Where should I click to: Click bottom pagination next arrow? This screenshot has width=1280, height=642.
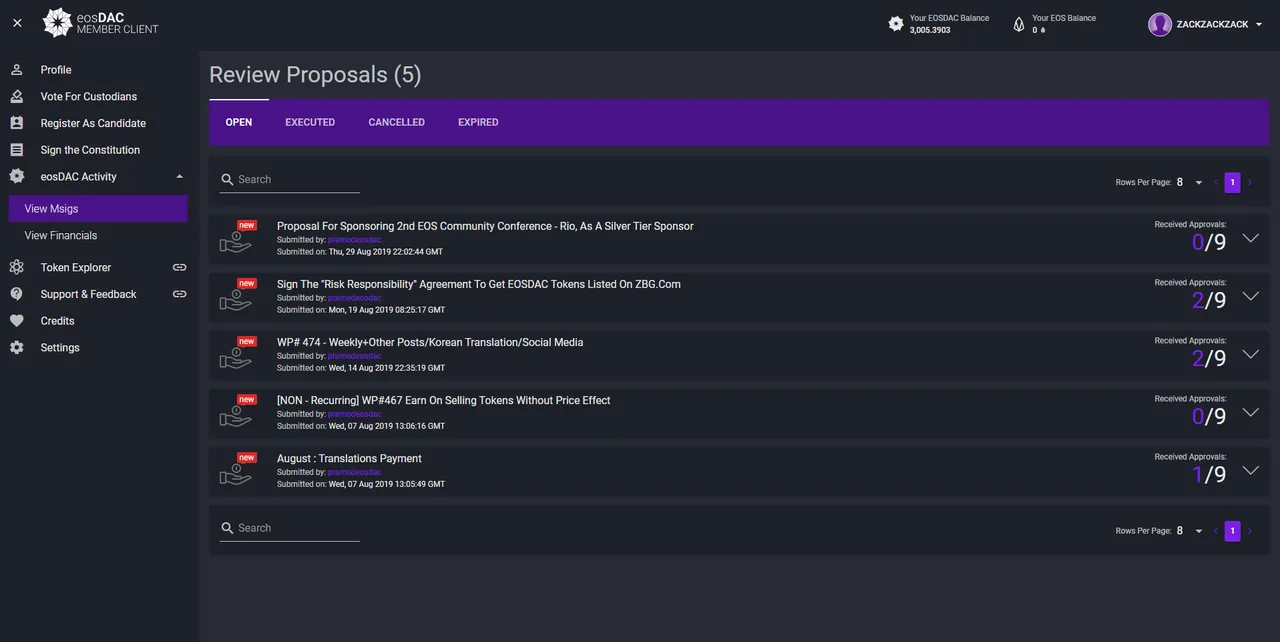(1250, 531)
